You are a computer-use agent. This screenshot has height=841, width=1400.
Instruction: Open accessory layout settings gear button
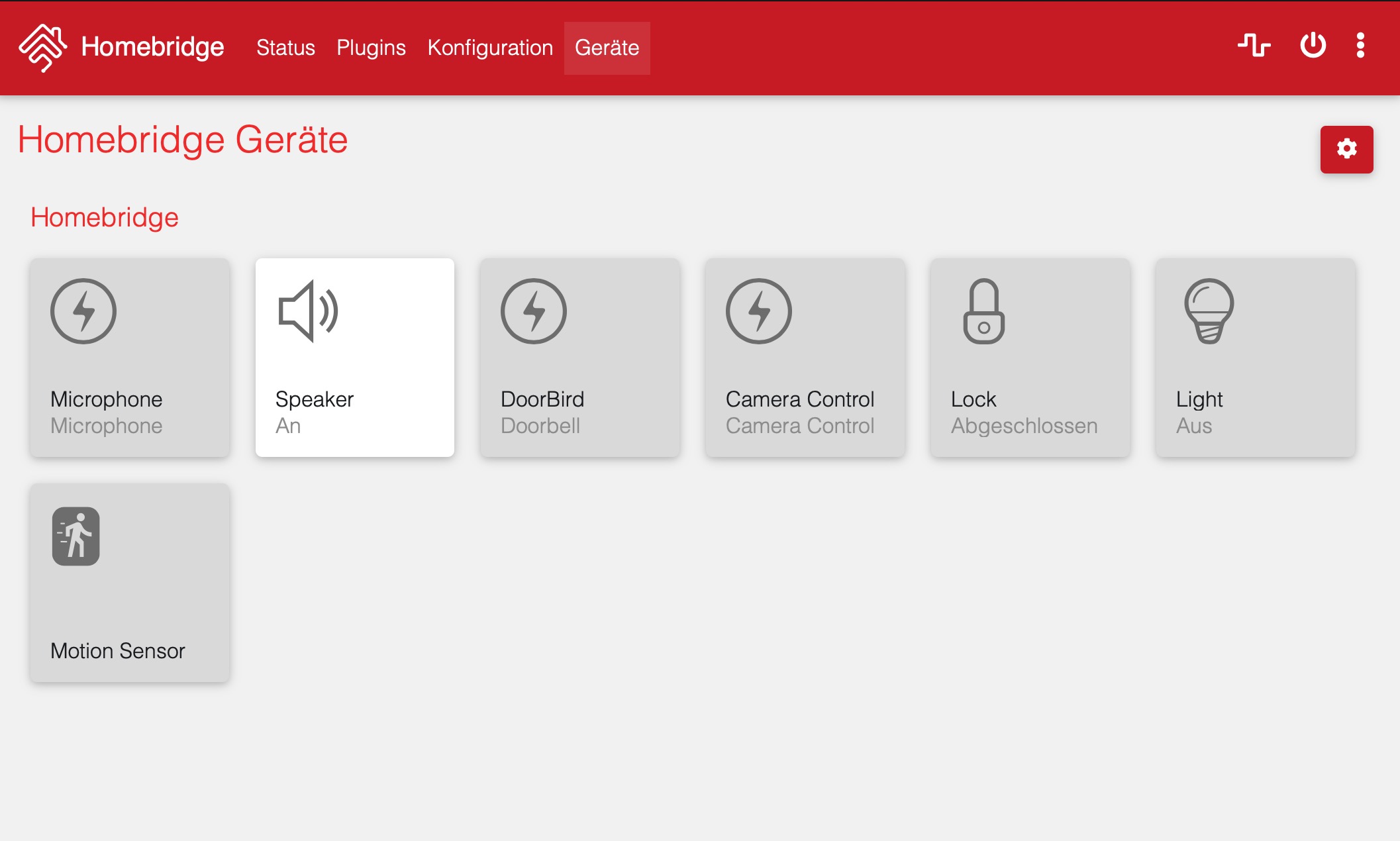(1346, 149)
